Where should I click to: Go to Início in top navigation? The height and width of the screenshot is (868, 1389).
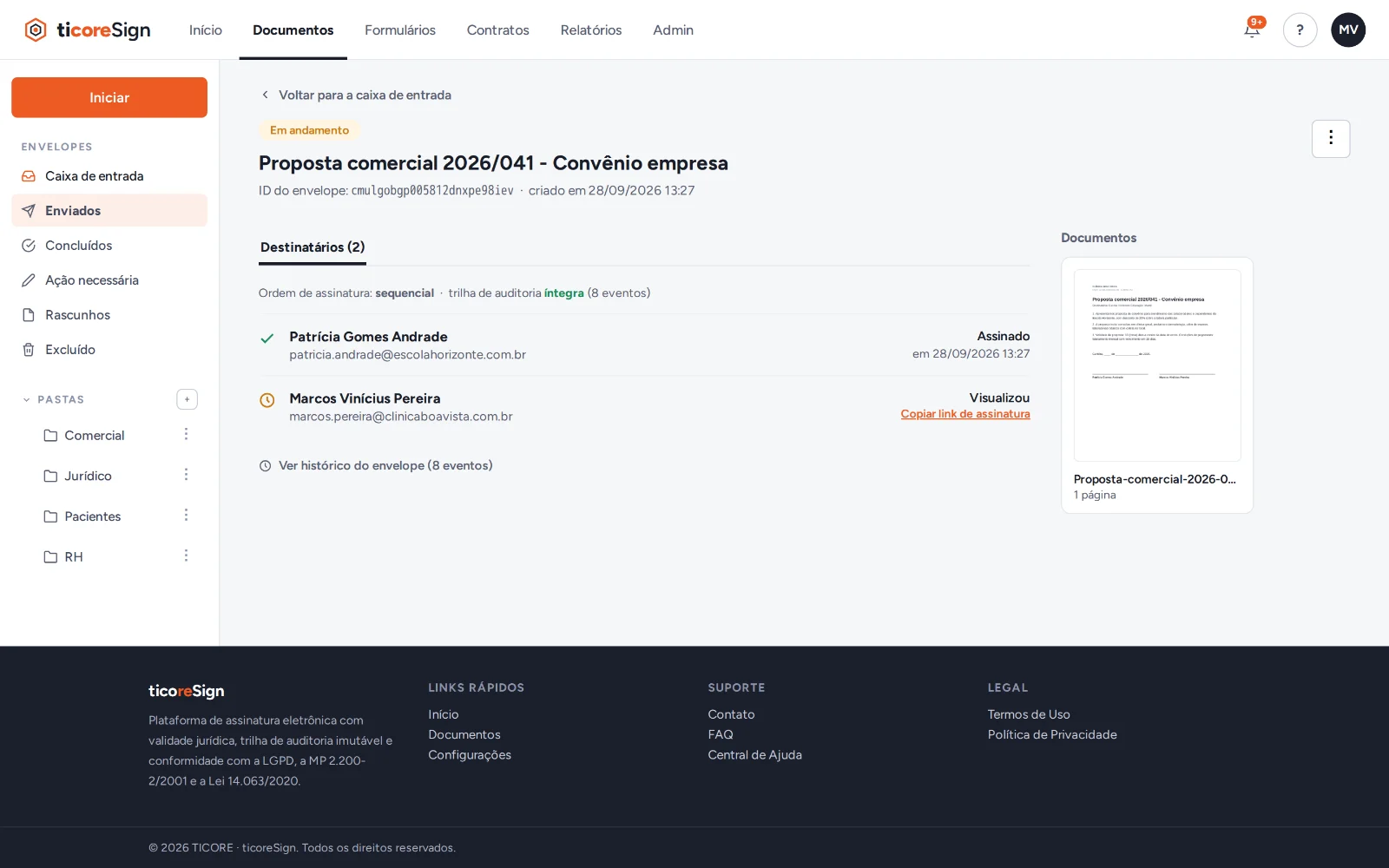coord(206,30)
